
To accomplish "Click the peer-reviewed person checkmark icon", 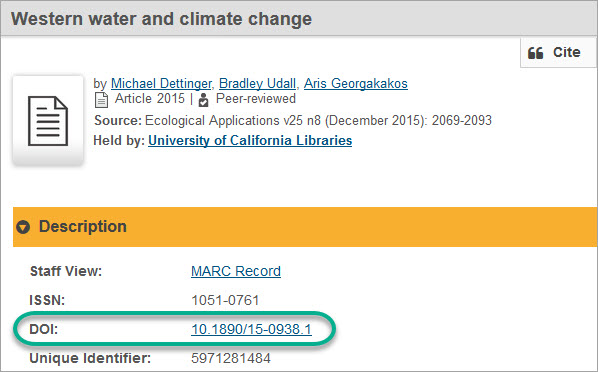I will (x=204, y=100).
